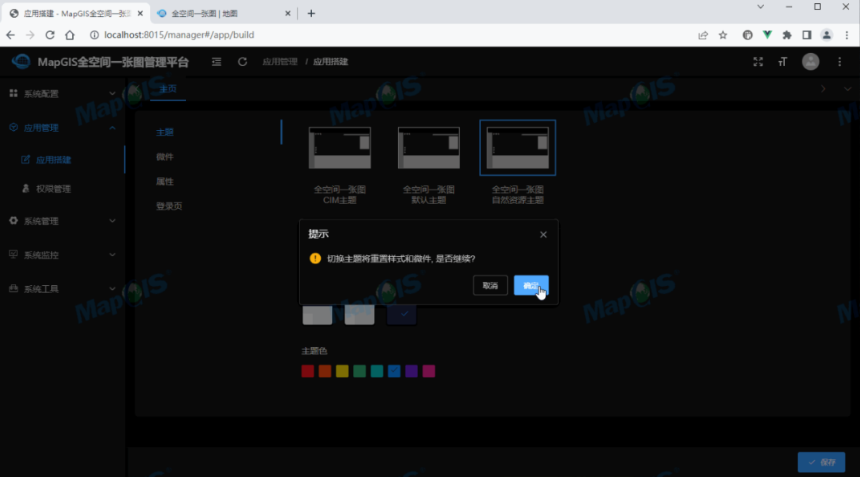Select the checked dark style swatch

[x=401, y=315]
